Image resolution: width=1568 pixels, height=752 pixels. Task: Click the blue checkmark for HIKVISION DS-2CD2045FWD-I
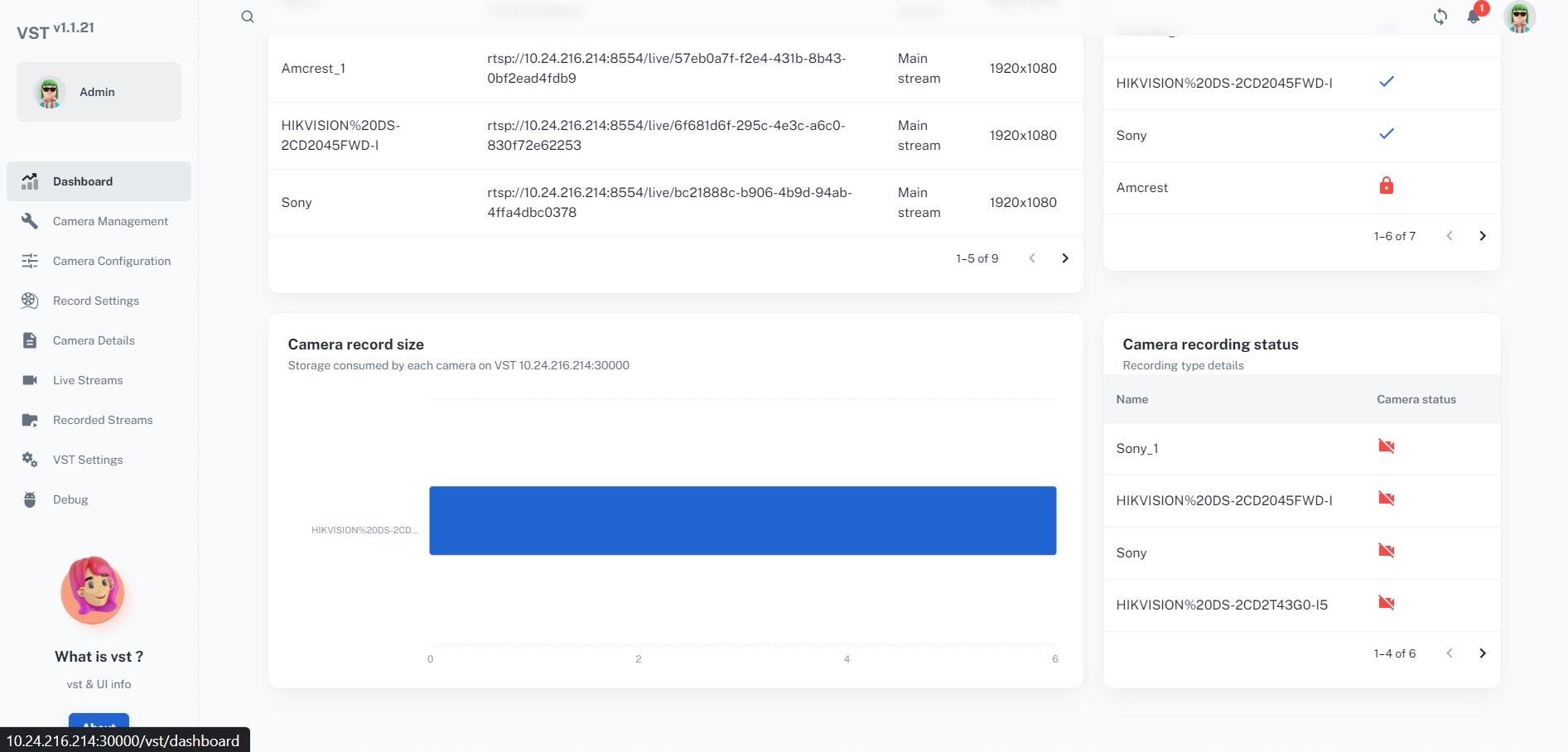(x=1386, y=82)
